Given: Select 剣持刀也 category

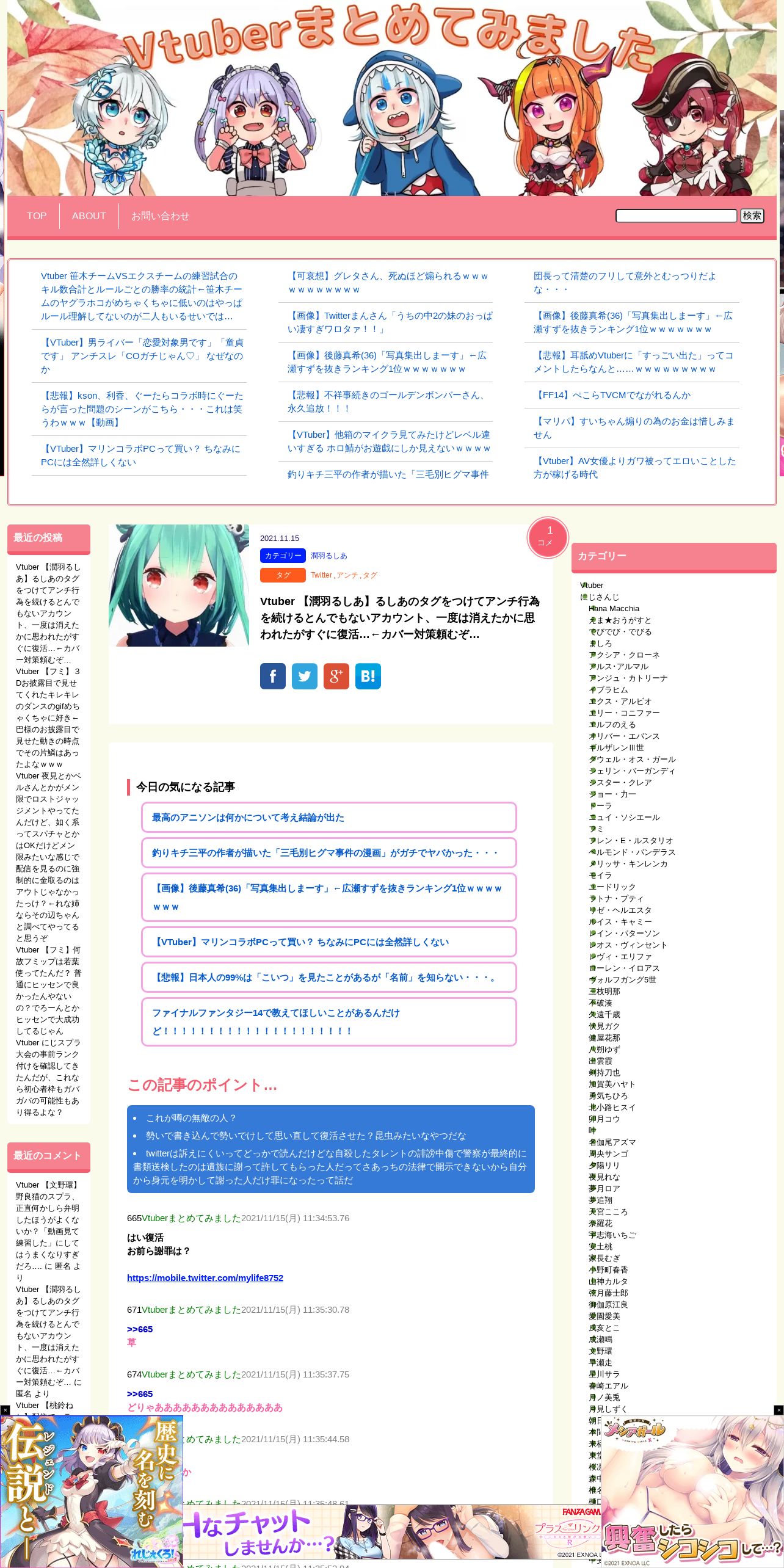Looking at the screenshot, I should (x=604, y=1072).
